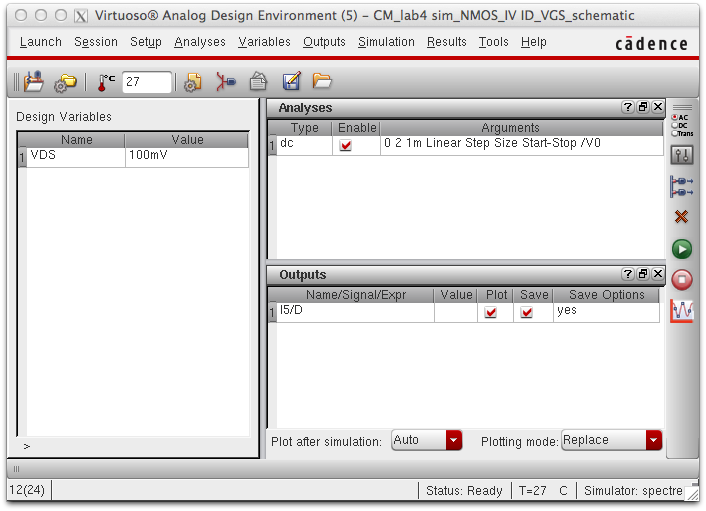The width and height of the screenshot is (706, 511).
Task: Toggle Plot checkbox for I5/D output
Action: pyautogui.click(x=490, y=312)
